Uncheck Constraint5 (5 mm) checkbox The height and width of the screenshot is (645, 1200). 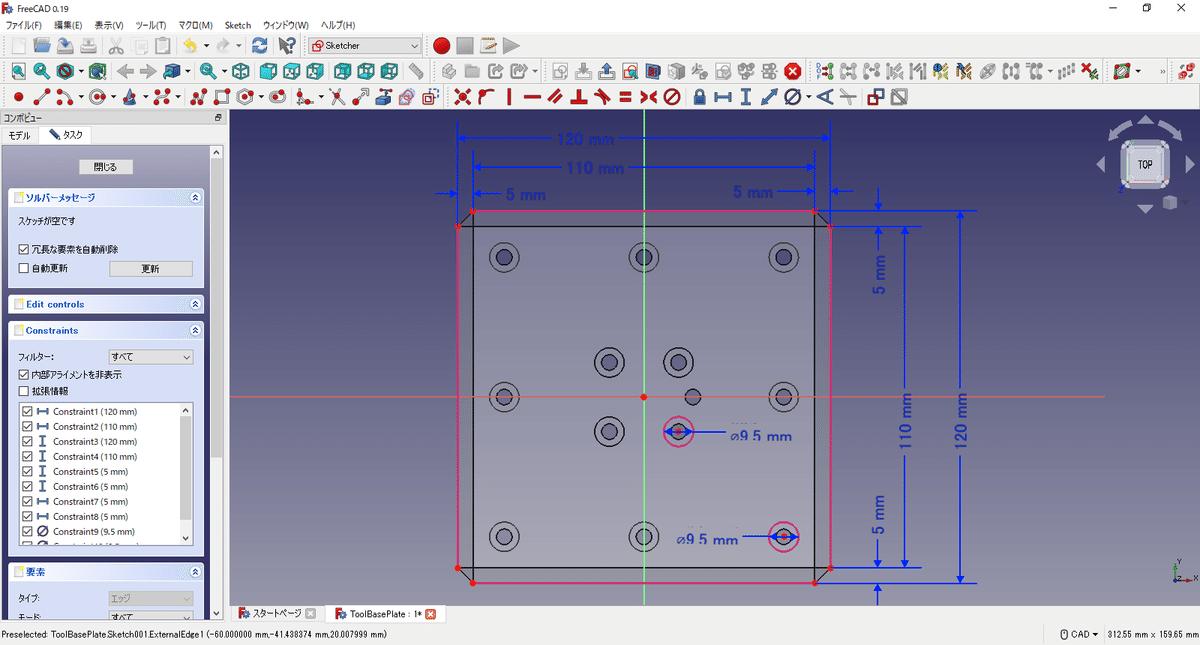point(28,472)
